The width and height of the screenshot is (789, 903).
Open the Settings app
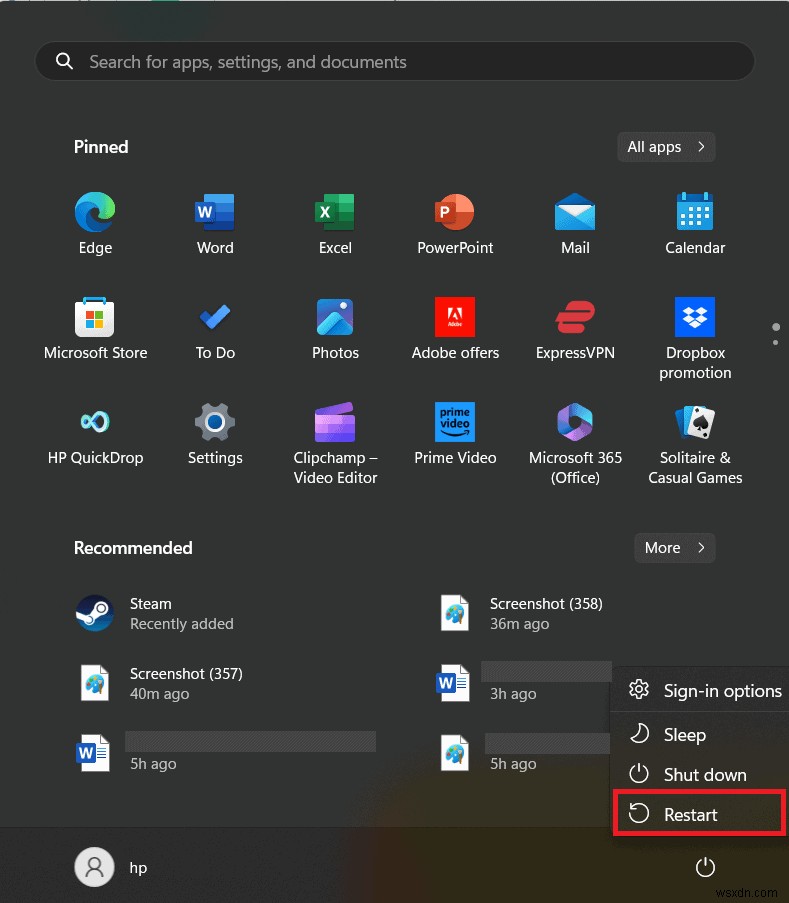(215, 433)
